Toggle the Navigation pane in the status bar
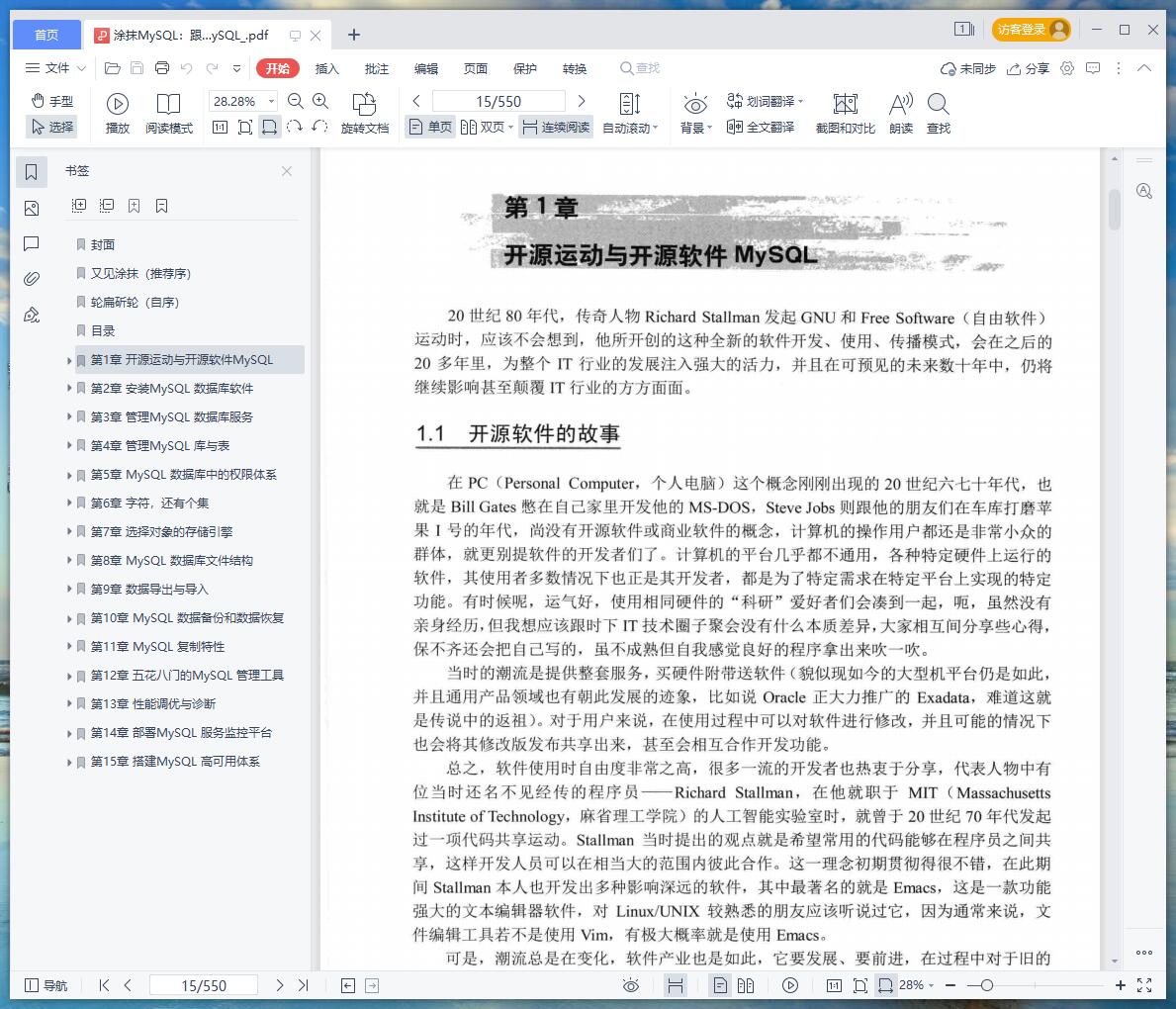 tap(45, 985)
